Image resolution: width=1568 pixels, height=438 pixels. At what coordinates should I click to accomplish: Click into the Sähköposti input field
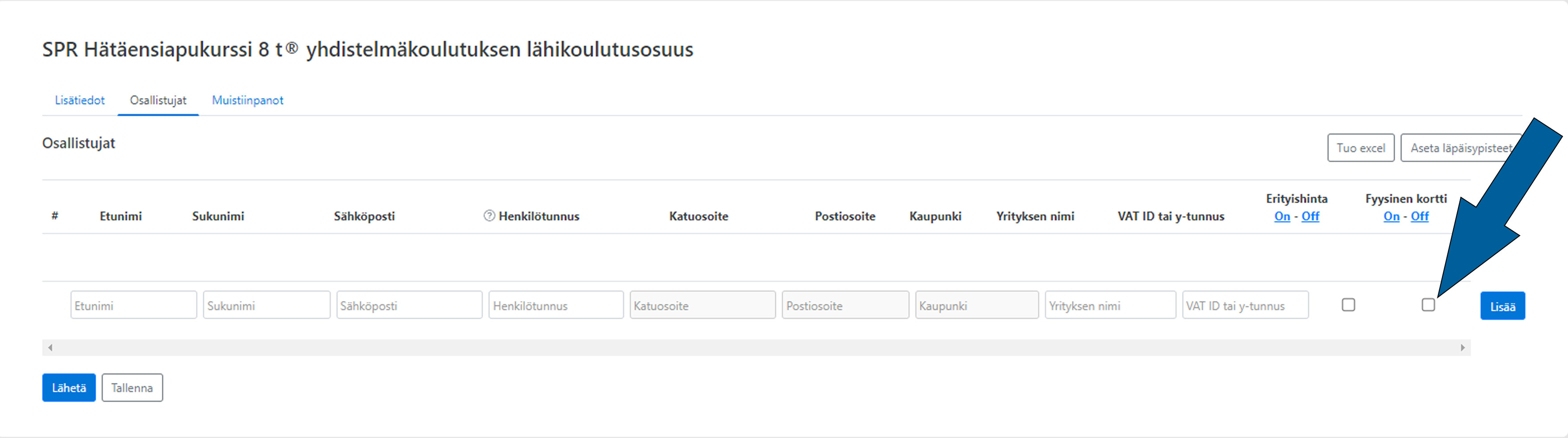409,305
